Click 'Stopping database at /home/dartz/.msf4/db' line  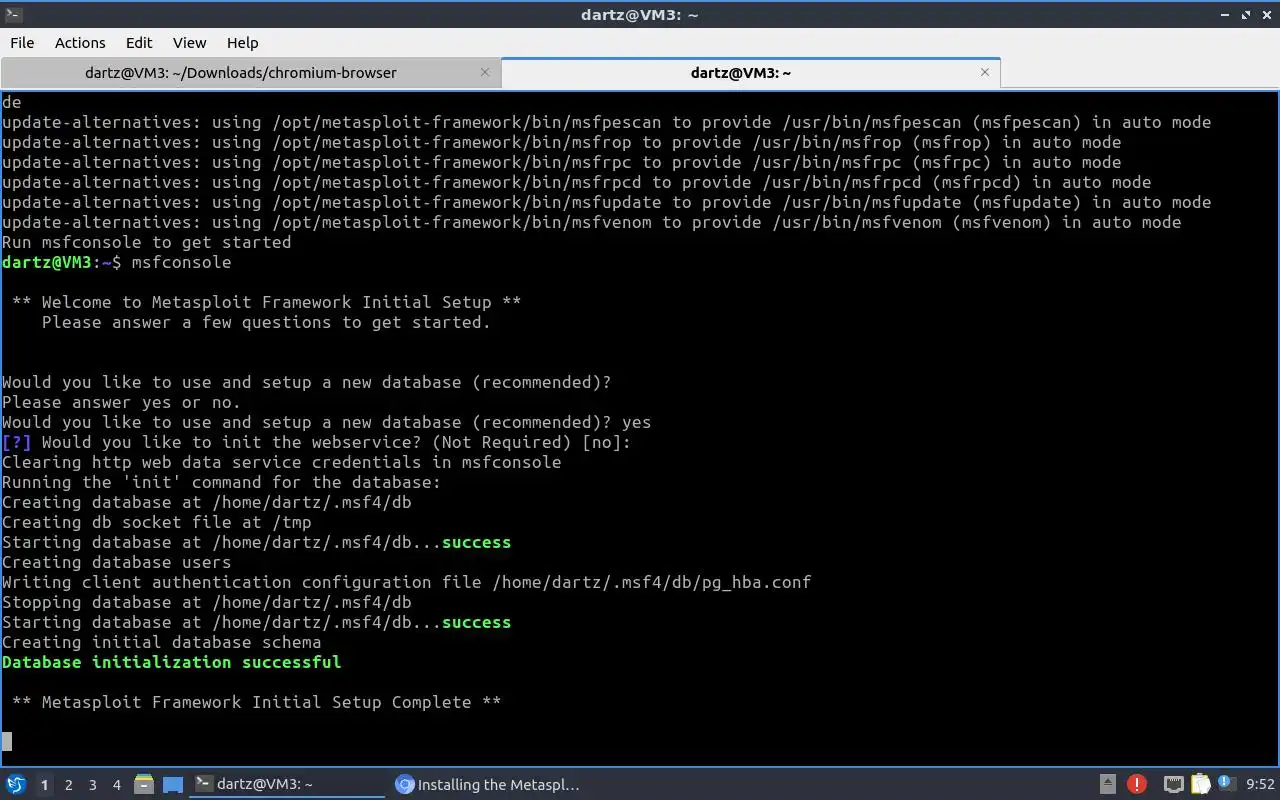click(207, 602)
